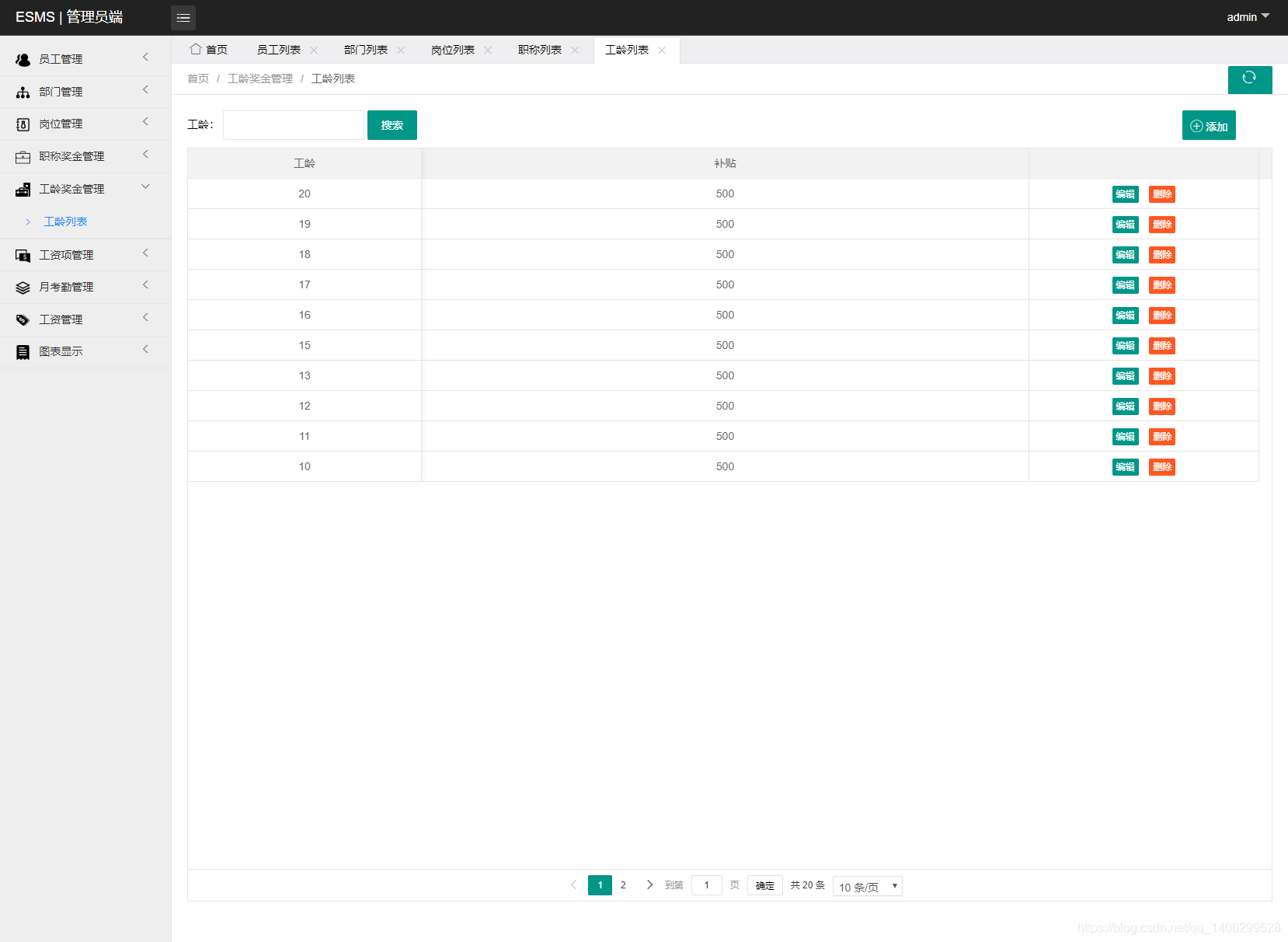Viewport: 1288px width, 942px height.
Task: Close the 工龄列表 tab
Action: click(x=662, y=50)
